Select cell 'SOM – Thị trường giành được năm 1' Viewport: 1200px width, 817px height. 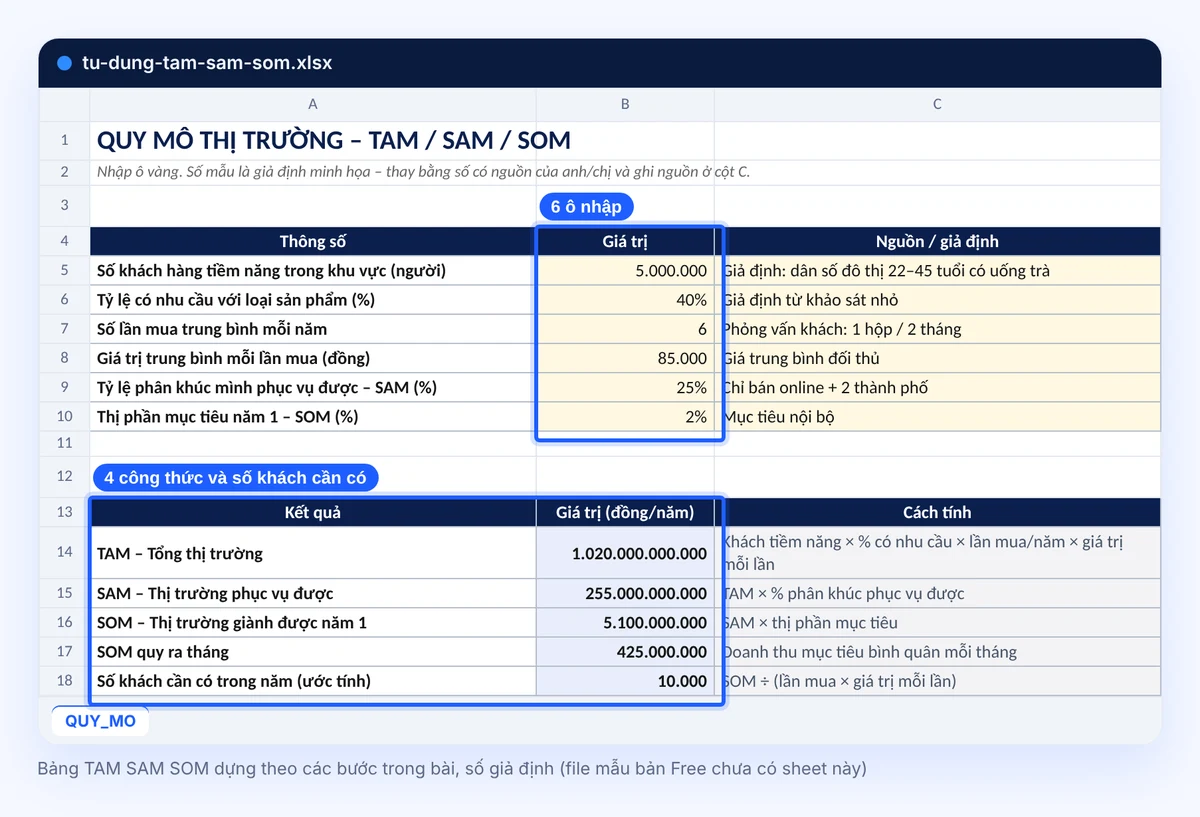(x=313, y=622)
